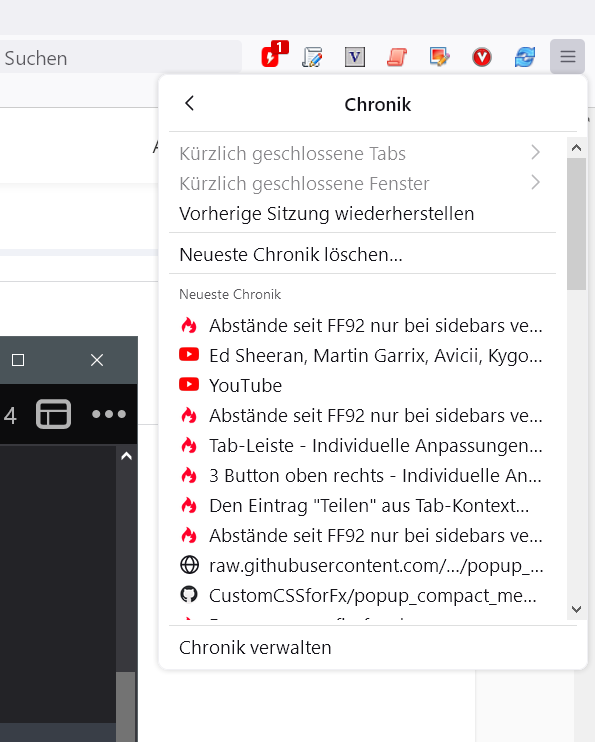Open the red circle V extension icon

point(482,57)
